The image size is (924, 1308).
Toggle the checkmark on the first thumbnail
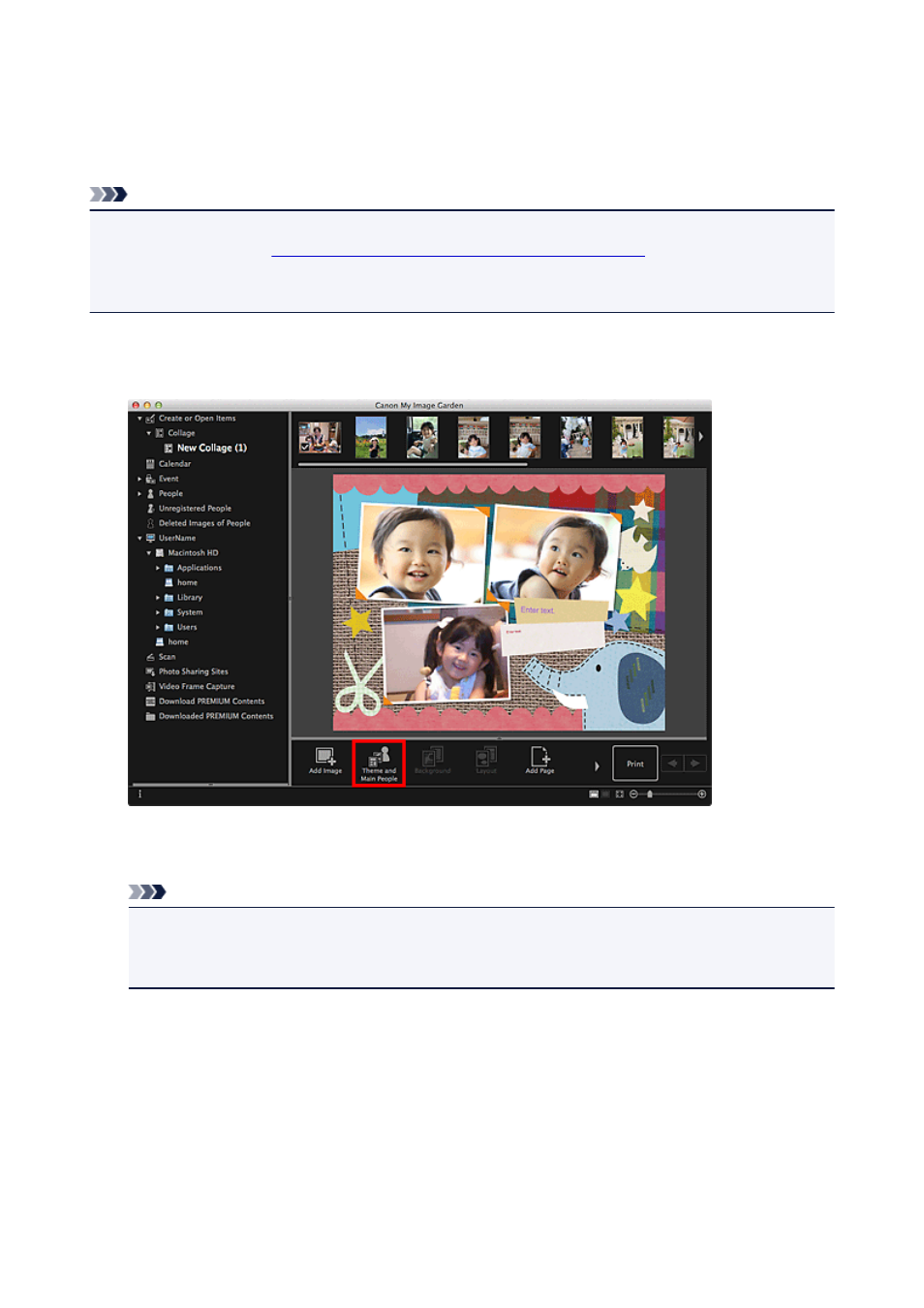pyautogui.click(x=305, y=448)
